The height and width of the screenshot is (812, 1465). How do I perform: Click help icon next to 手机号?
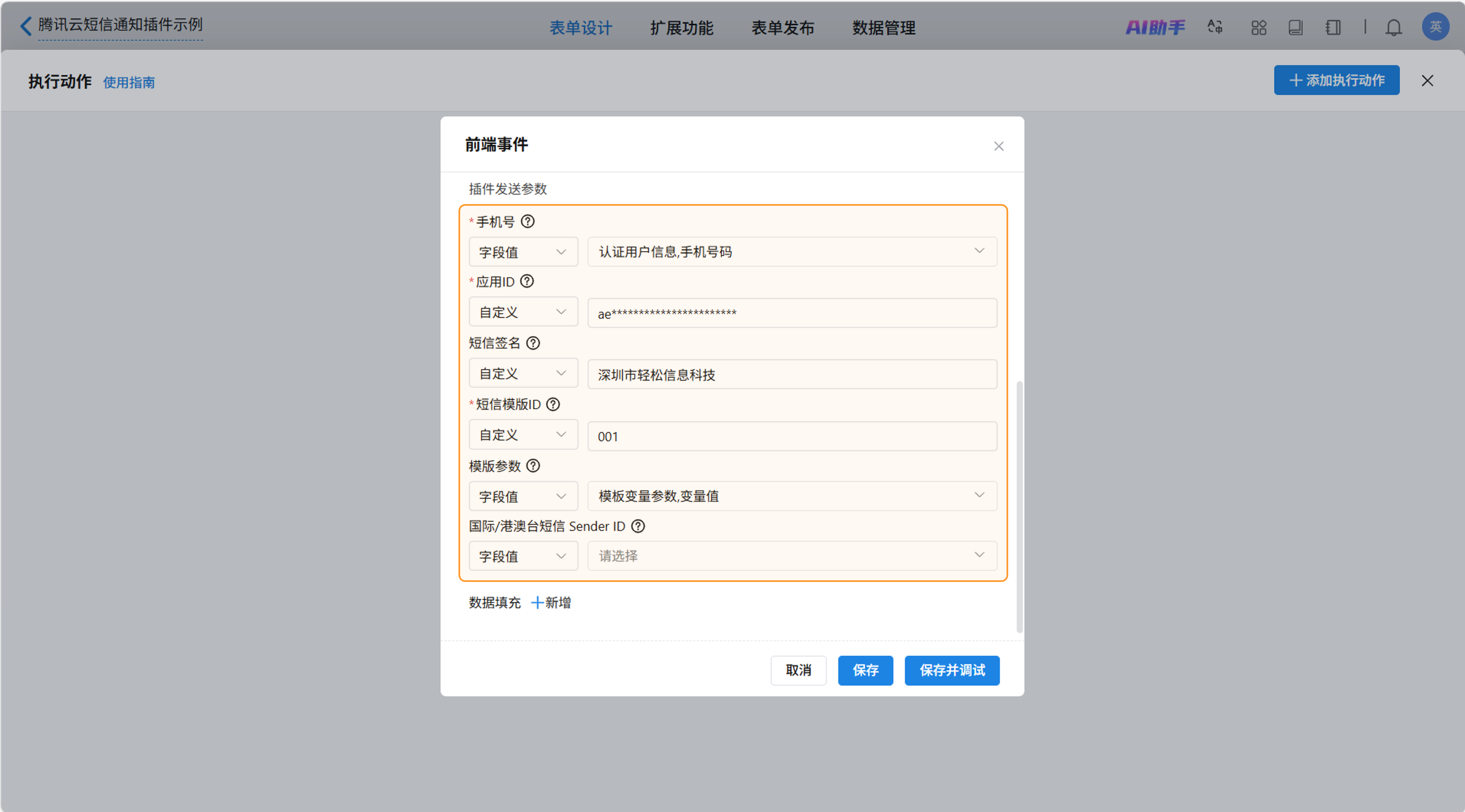tap(527, 221)
